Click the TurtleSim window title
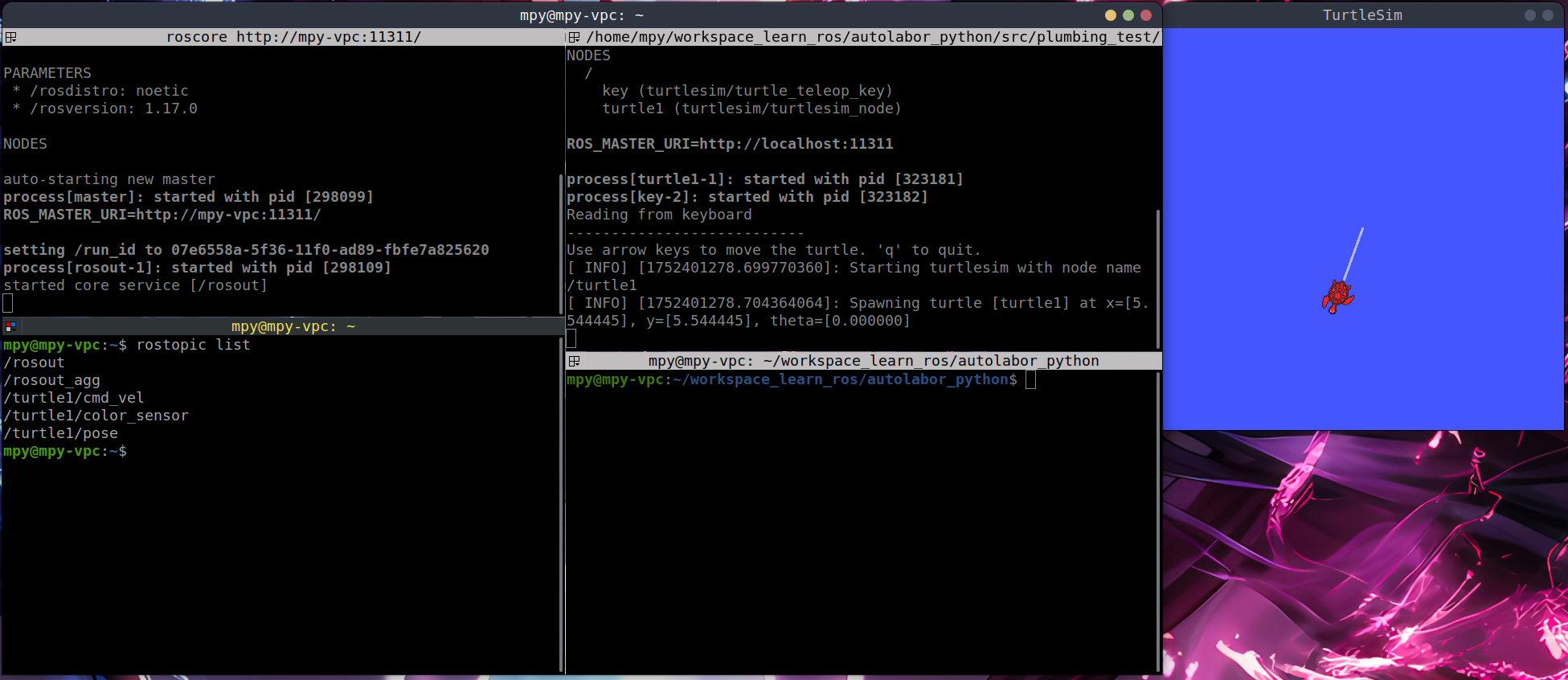1568x680 pixels. pos(1362,15)
